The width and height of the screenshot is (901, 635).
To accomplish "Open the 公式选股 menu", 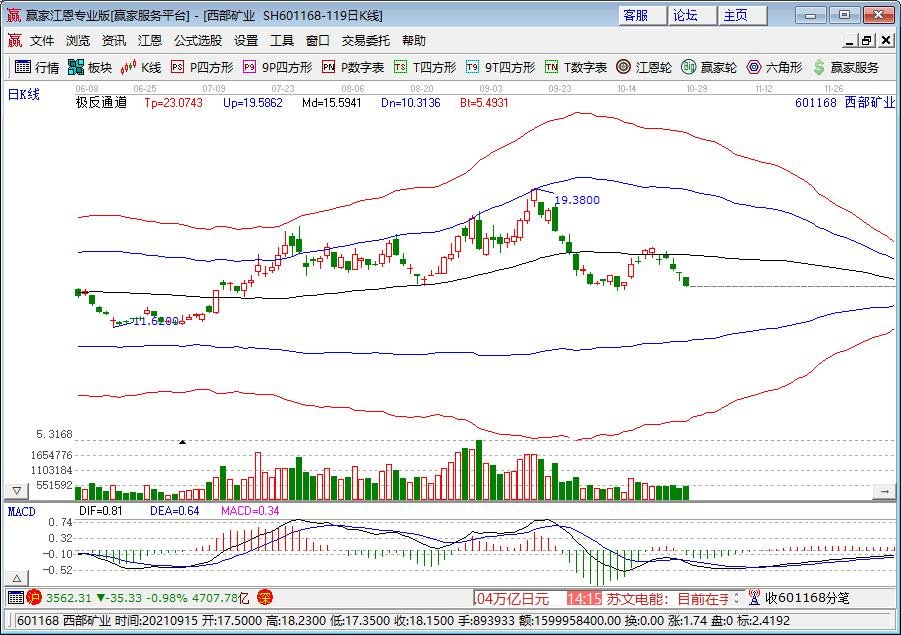I will (x=198, y=41).
